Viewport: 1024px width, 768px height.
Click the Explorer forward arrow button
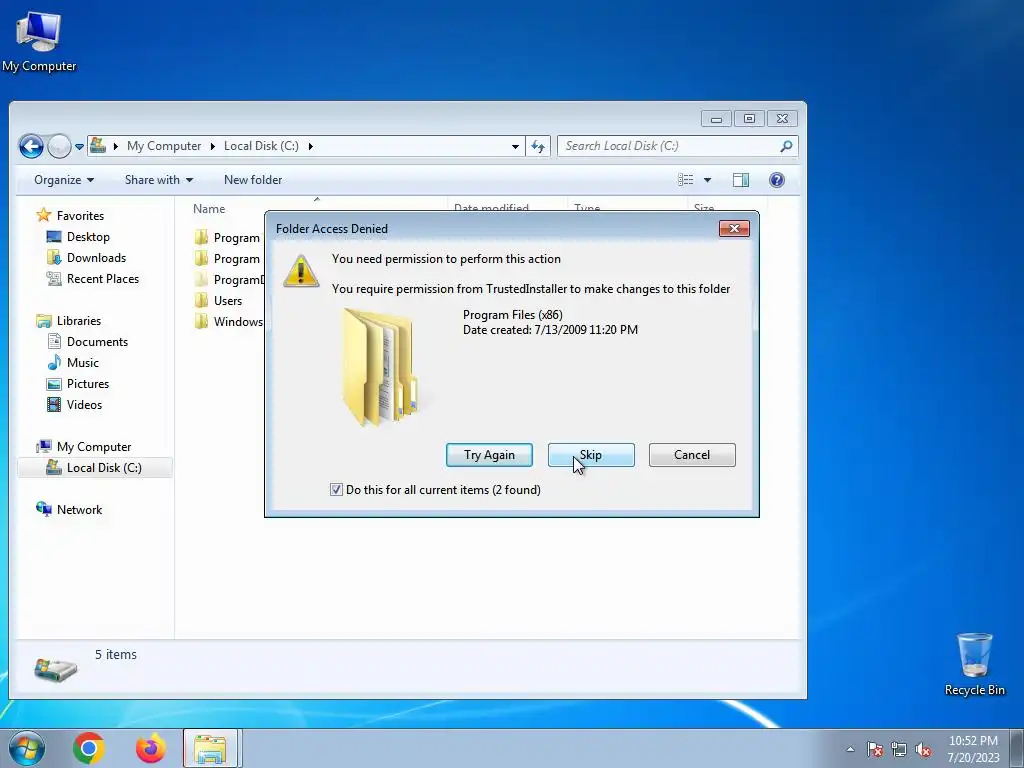[x=59, y=146]
